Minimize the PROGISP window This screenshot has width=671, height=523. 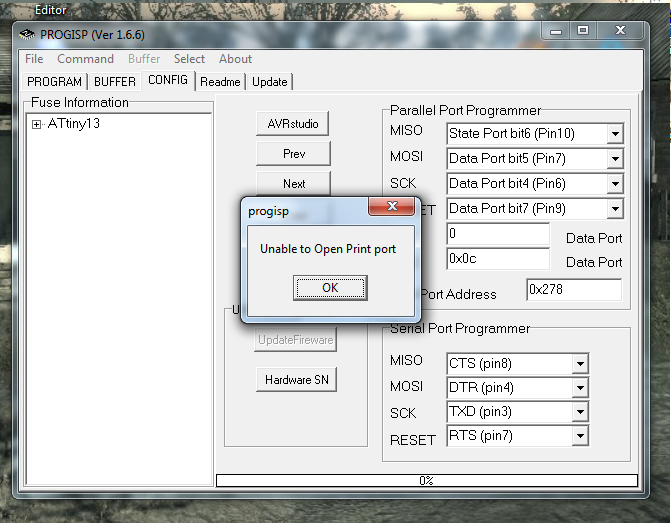tap(556, 31)
